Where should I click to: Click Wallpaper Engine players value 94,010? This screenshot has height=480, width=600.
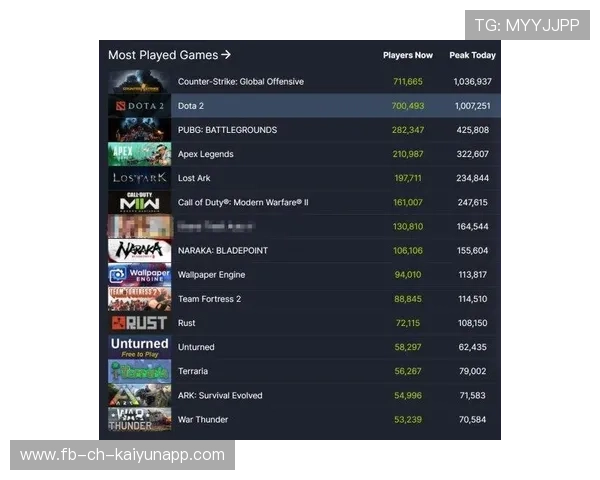coord(408,275)
